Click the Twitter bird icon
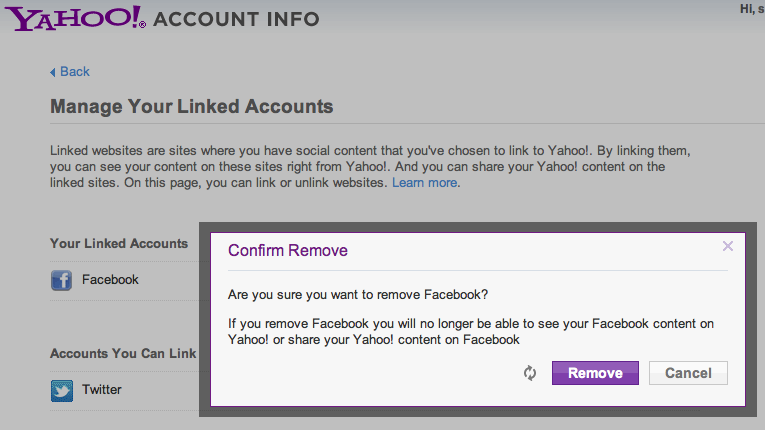 (x=61, y=390)
